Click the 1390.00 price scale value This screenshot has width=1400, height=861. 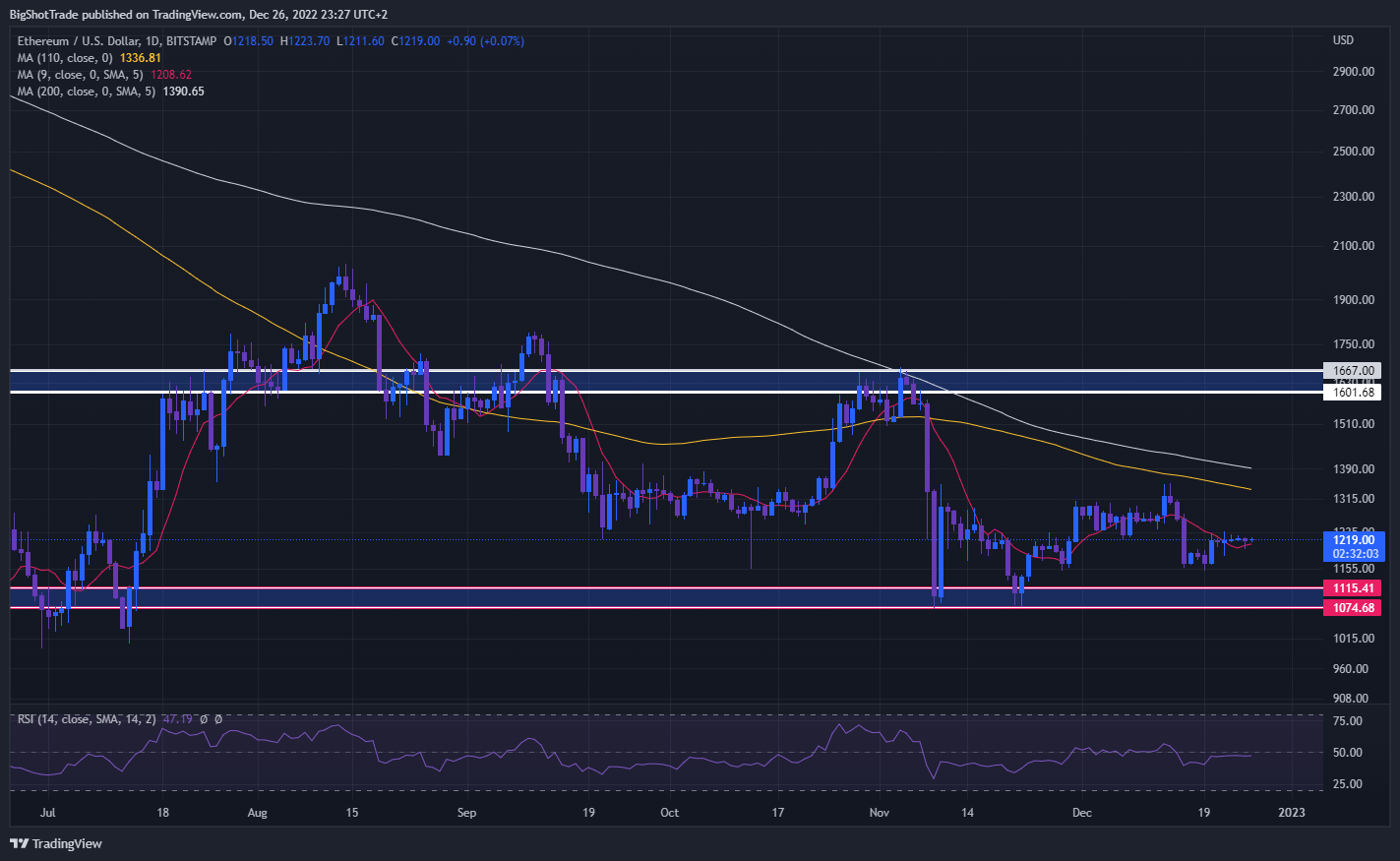[x=1354, y=469]
